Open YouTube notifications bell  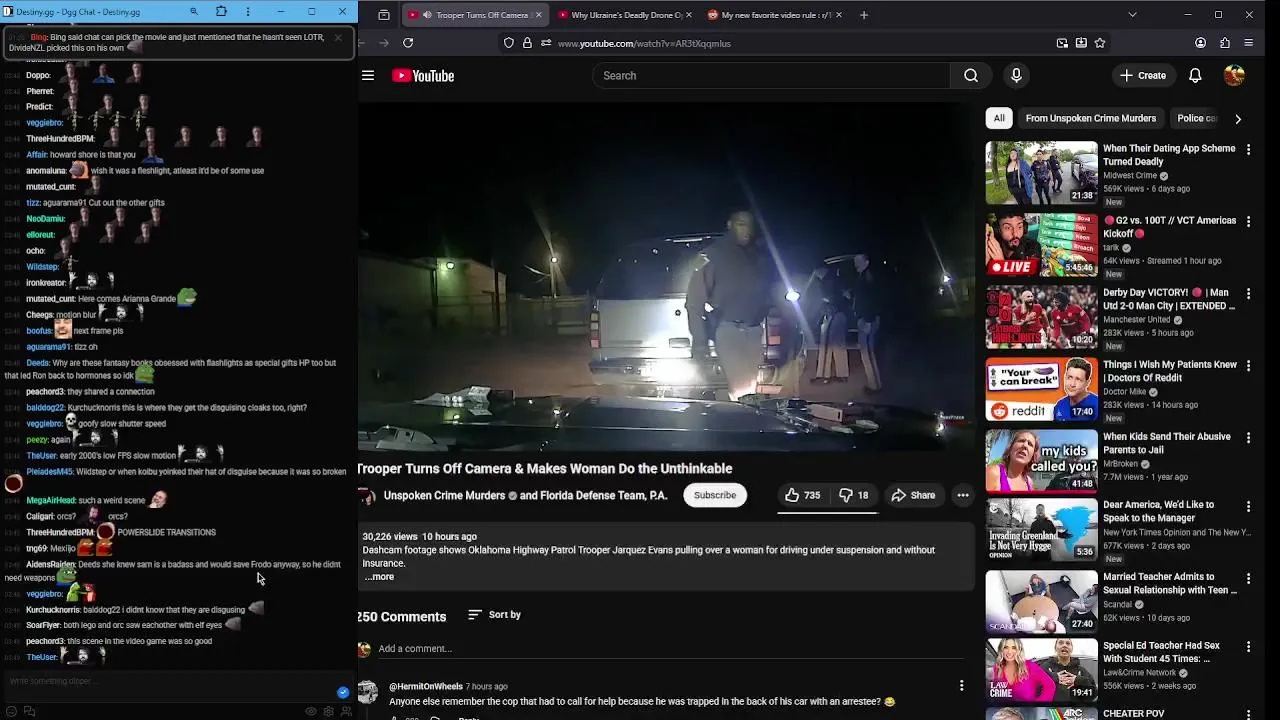(x=1195, y=76)
